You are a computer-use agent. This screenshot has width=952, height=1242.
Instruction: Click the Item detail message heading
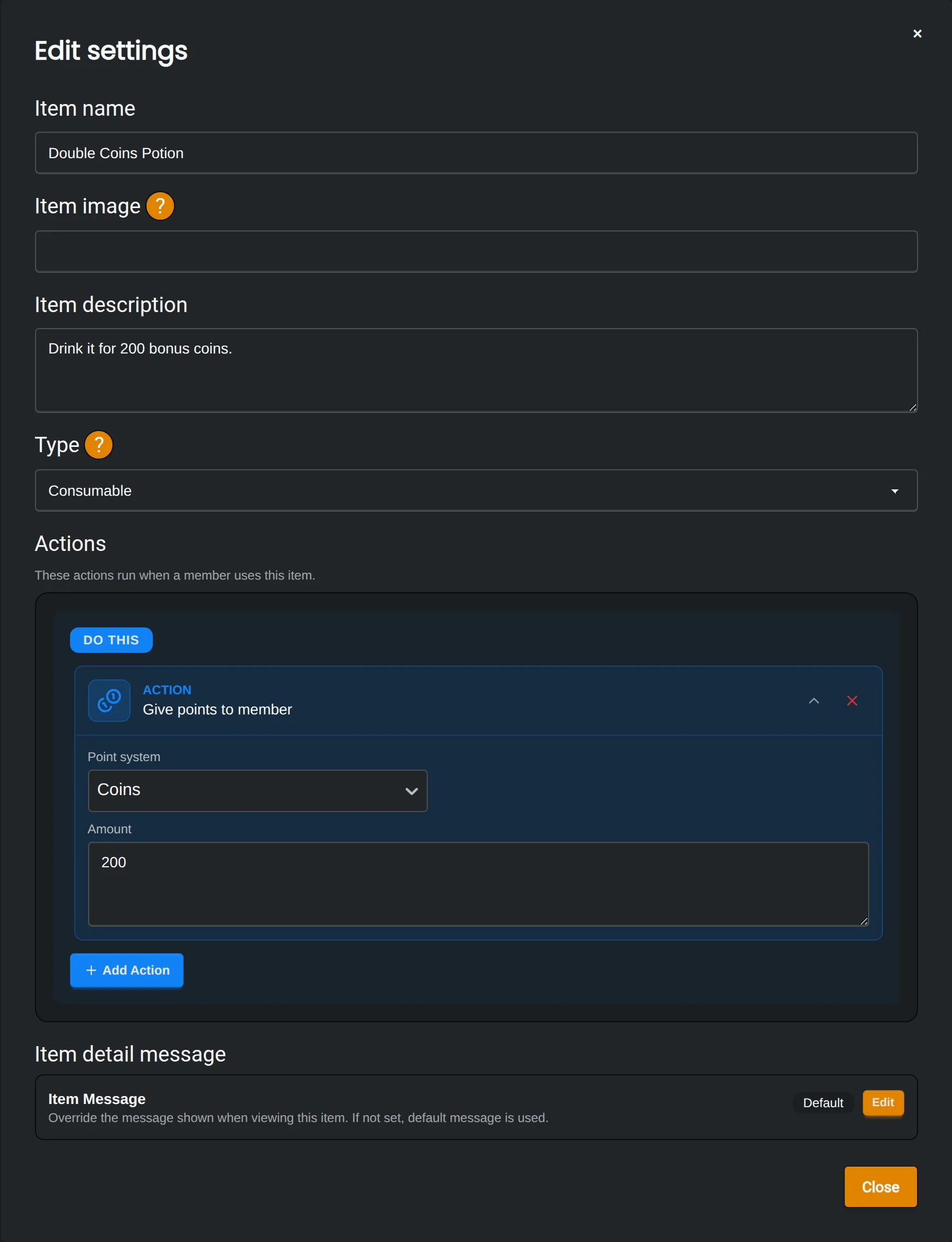click(131, 1054)
